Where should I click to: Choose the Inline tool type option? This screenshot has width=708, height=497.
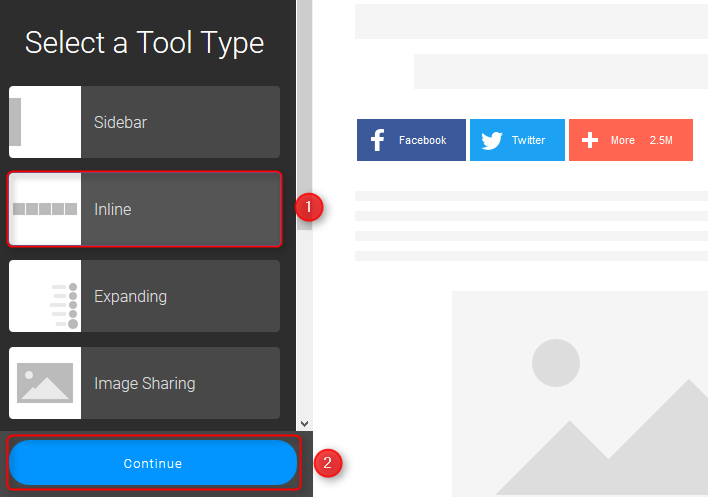144,209
